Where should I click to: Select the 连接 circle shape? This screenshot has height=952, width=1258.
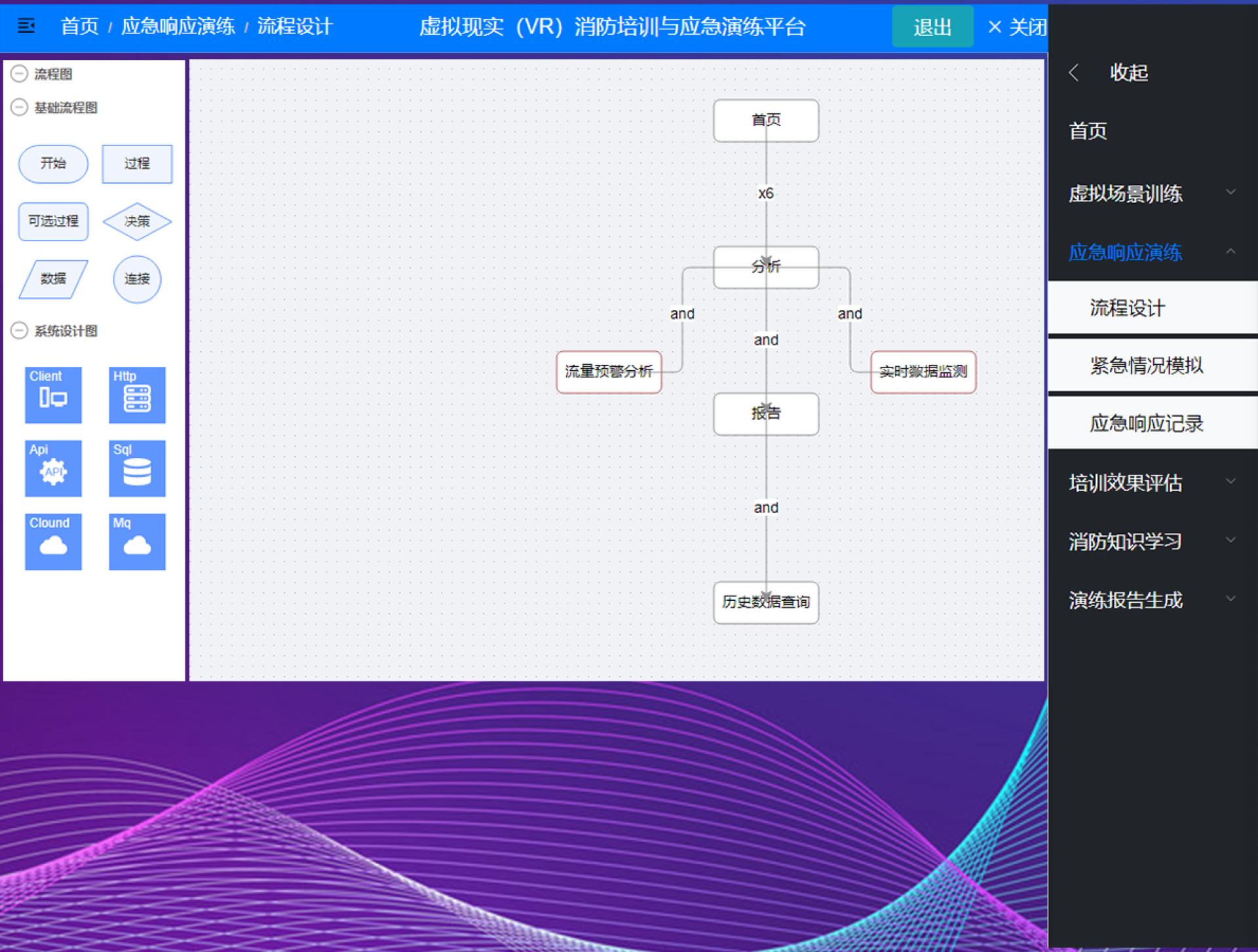(137, 279)
